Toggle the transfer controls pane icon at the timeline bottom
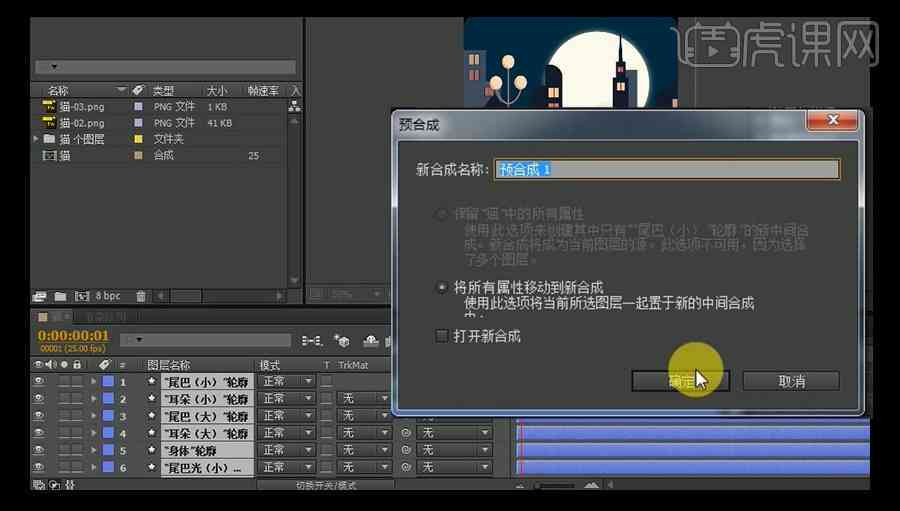 coord(55,485)
